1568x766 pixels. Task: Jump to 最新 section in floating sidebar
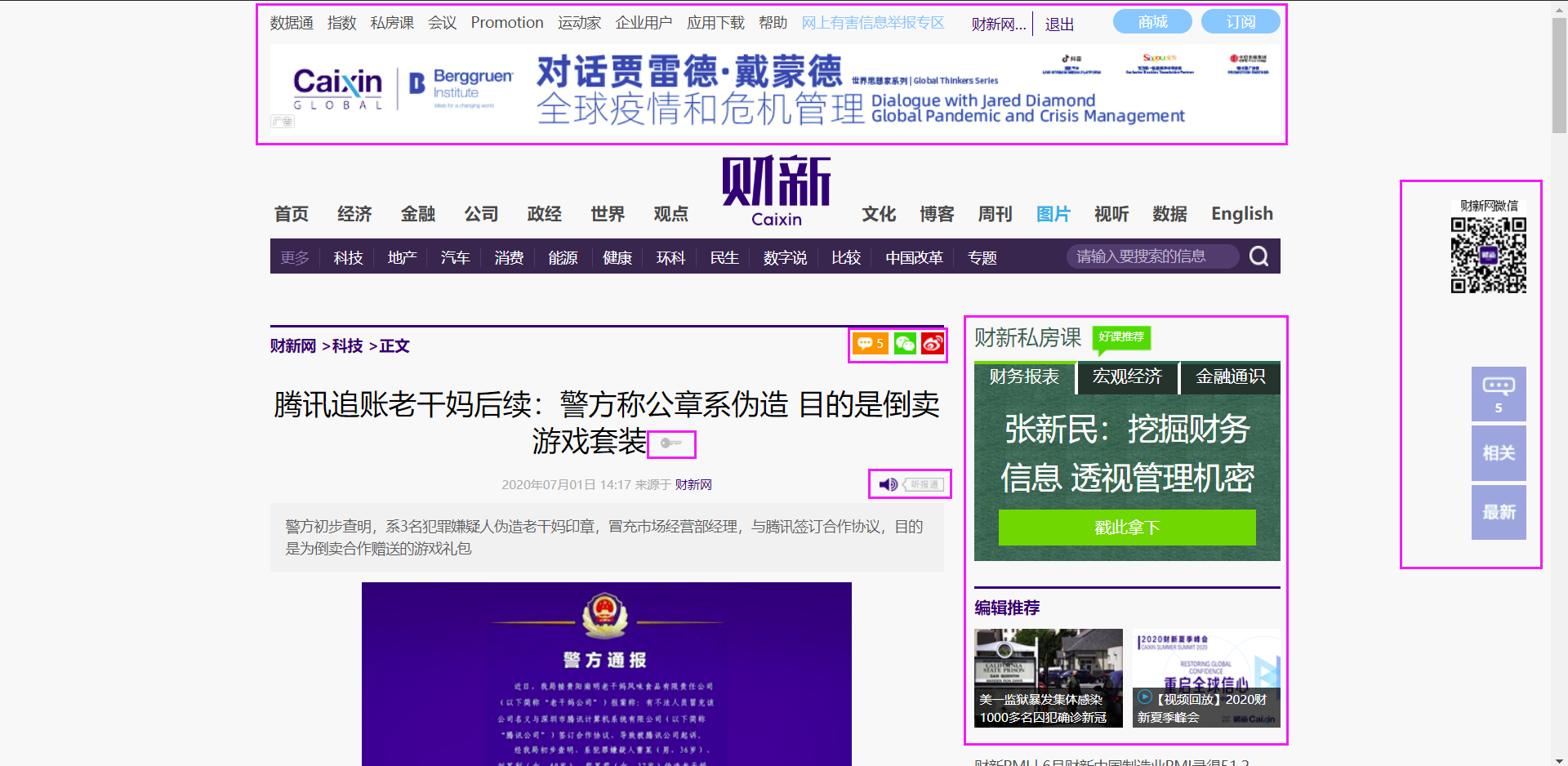point(1499,512)
